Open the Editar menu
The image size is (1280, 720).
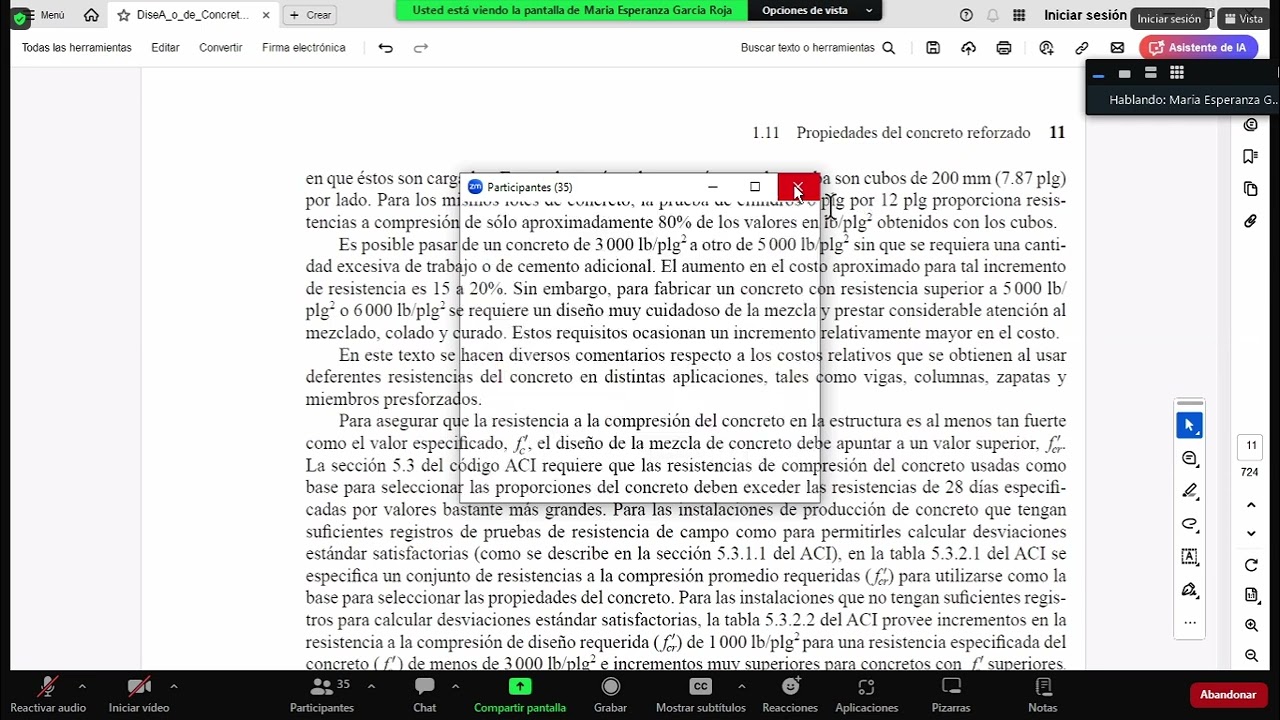pyautogui.click(x=165, y=48)
